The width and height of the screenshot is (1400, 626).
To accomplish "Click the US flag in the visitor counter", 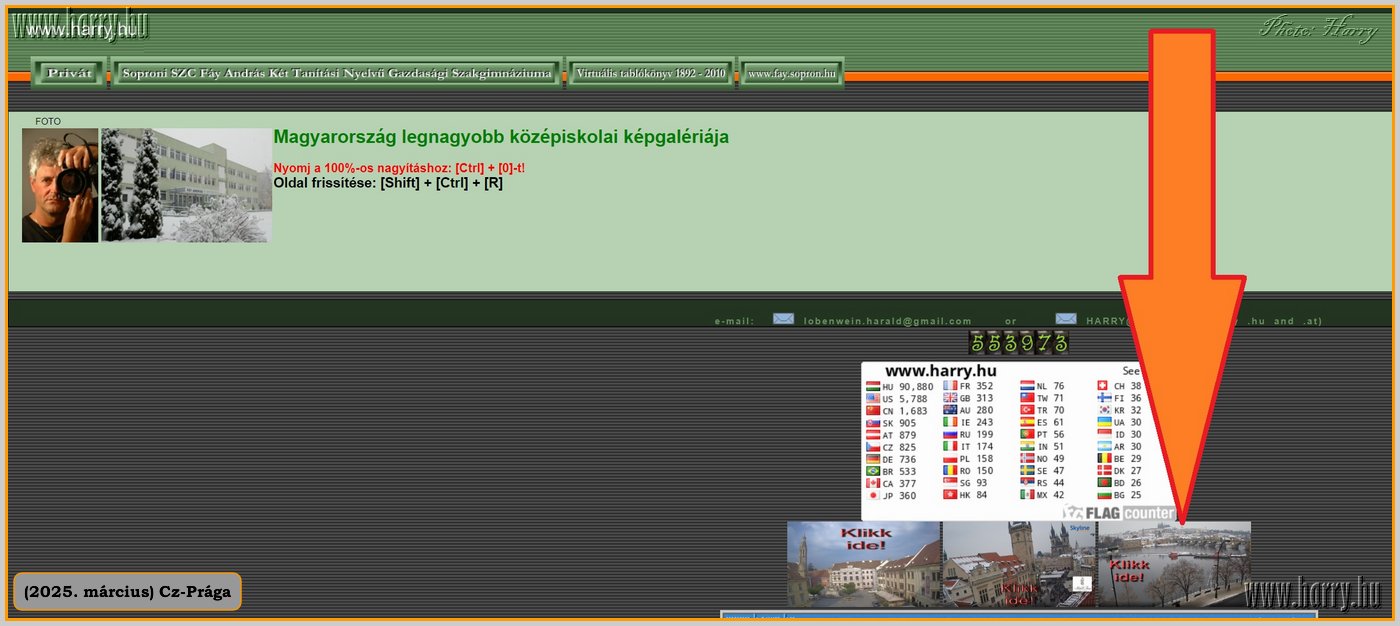I will [x=874, y=398].
